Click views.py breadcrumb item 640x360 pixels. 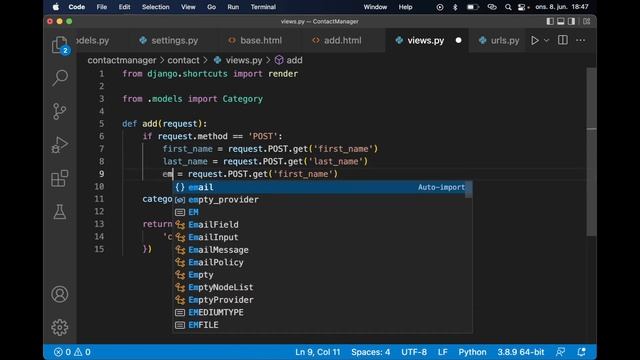point(238,60)
